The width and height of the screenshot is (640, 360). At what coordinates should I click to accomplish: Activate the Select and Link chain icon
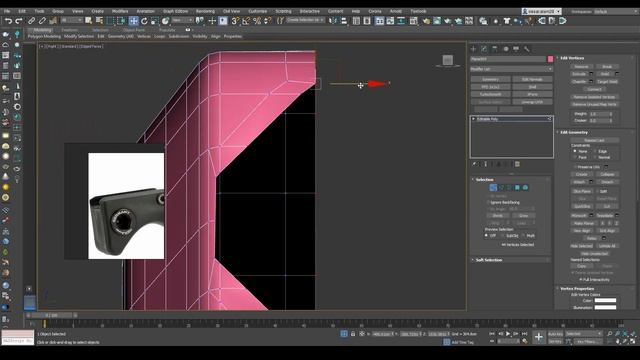click(31, 20)
